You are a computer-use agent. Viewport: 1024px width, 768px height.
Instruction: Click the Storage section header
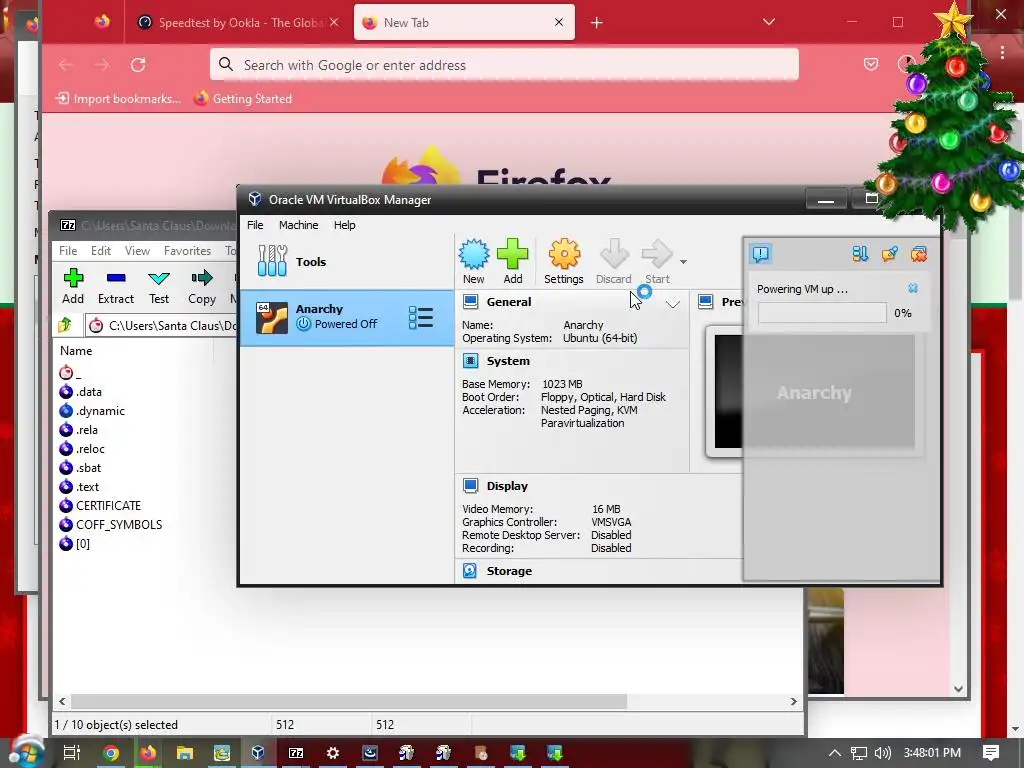coord(509,571)
